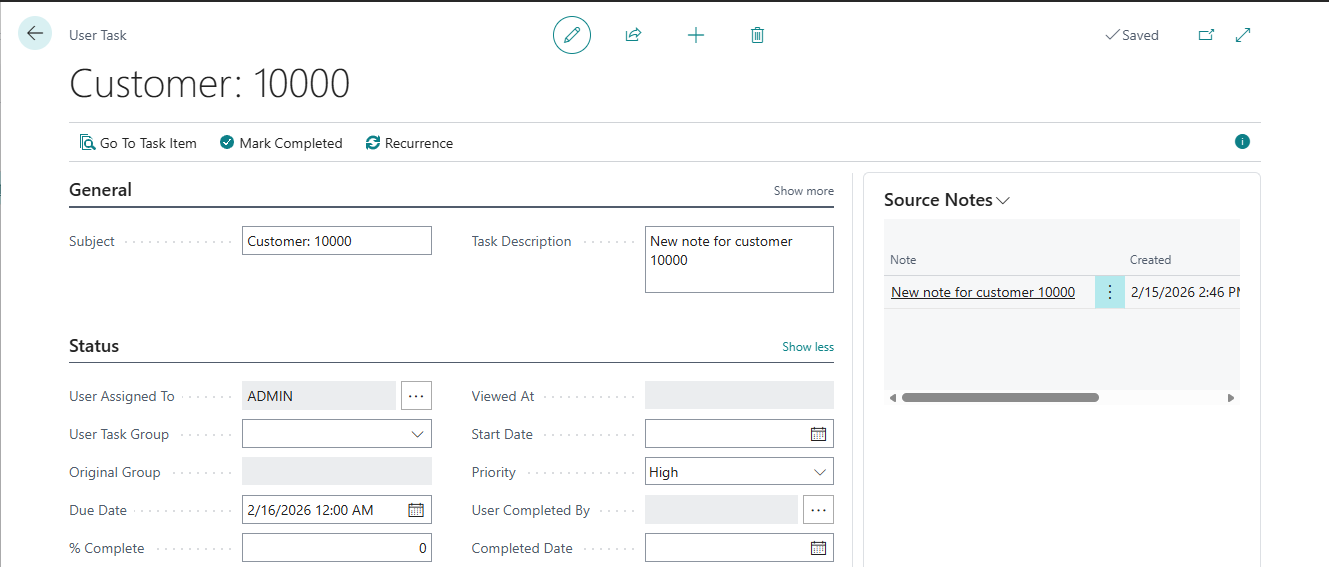Click the green information icon
Screen dimensions: 1329x567
point(1242,142)
